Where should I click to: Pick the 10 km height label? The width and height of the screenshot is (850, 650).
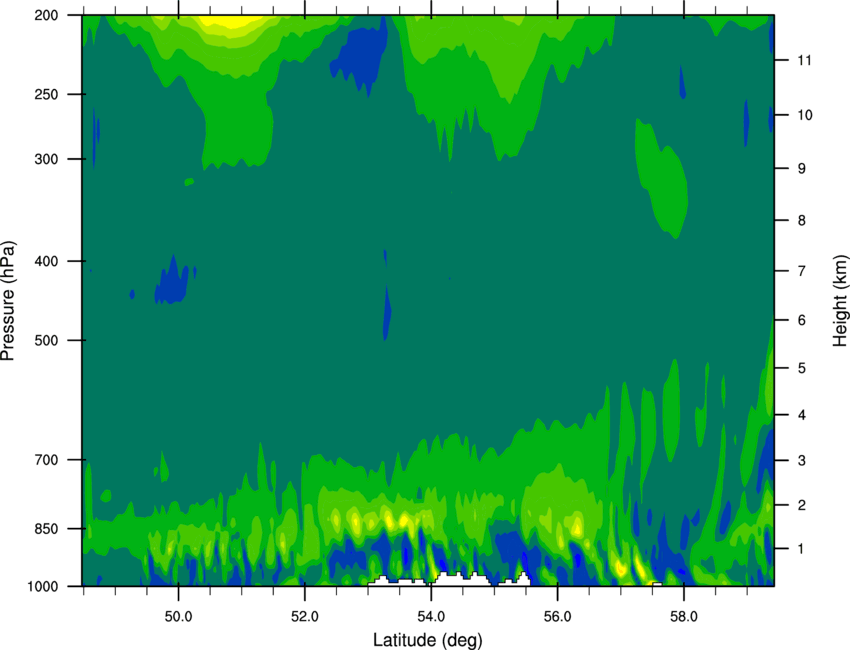(x=804, y=115)
